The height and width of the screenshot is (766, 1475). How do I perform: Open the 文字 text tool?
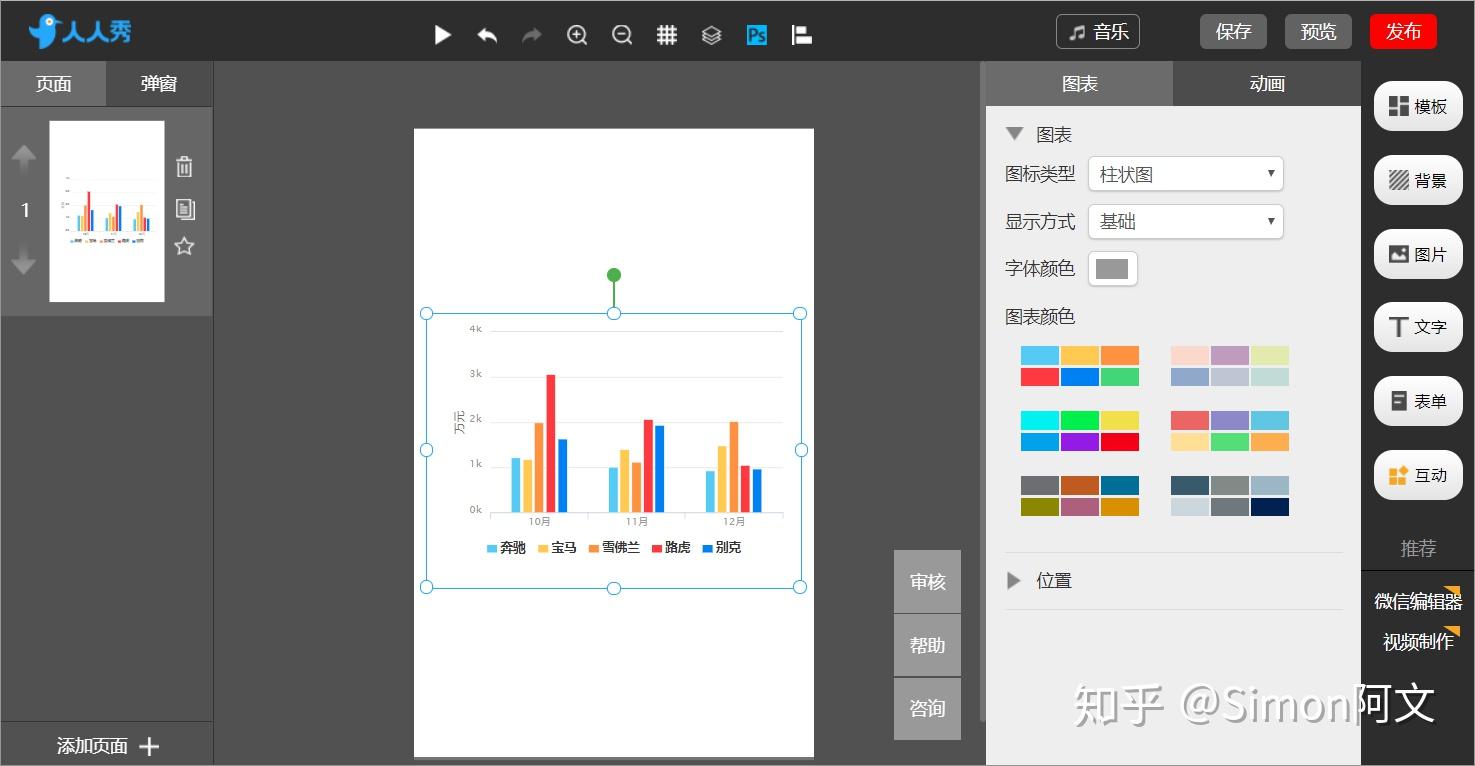click(x=1418, y=327)
